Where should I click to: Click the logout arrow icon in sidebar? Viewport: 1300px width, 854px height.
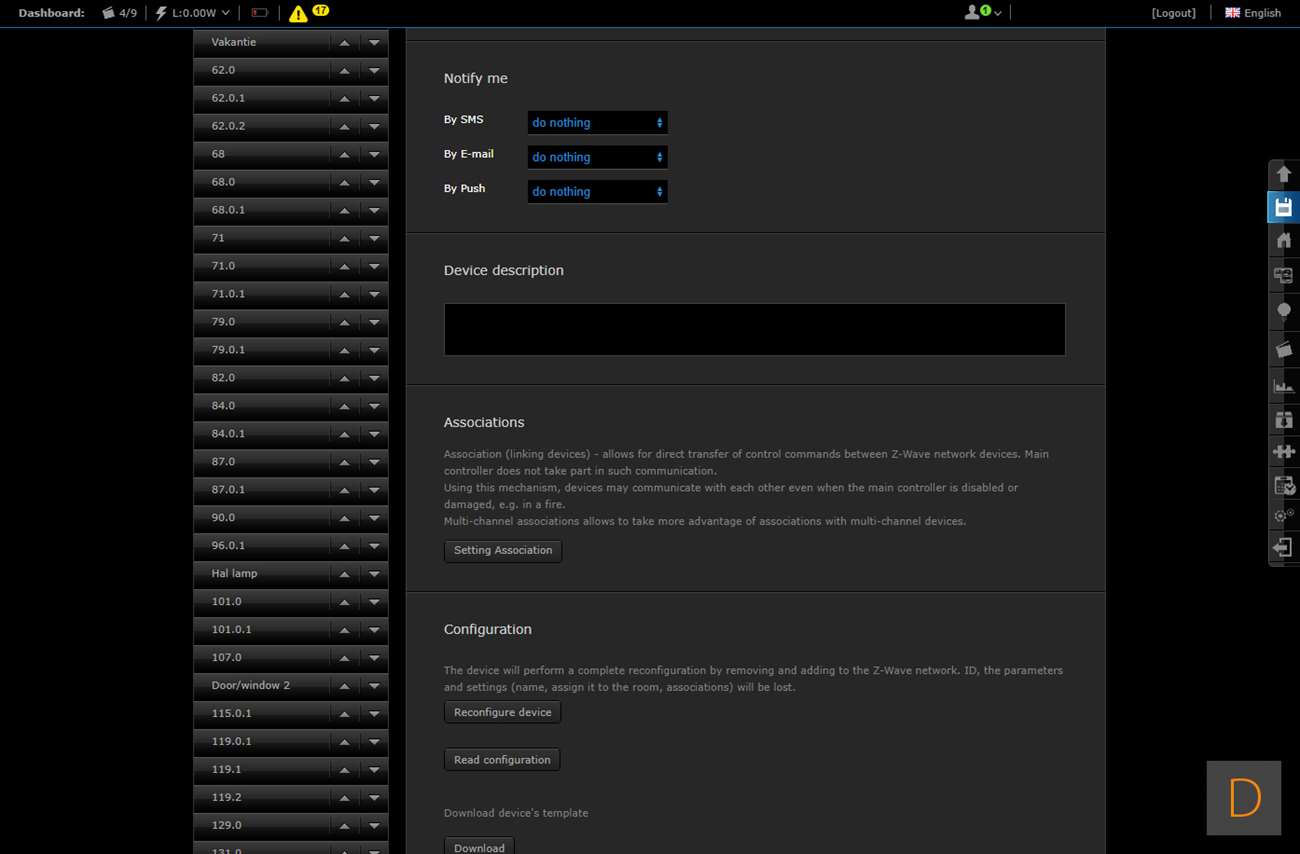pos(1284,548)
